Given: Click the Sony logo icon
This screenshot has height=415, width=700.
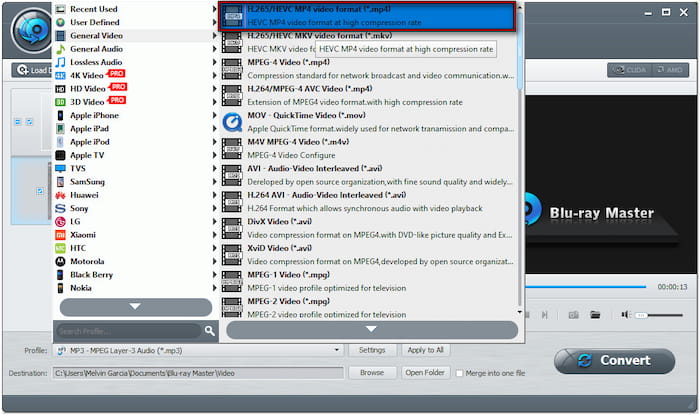Looking at the screenshot, I should pyautogui.click(x=60, y=208).
